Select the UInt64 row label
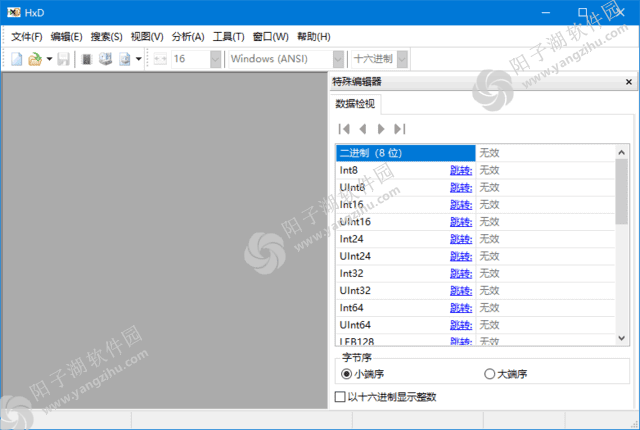Screen dimensions: 640x430 (x=355, y=325)
